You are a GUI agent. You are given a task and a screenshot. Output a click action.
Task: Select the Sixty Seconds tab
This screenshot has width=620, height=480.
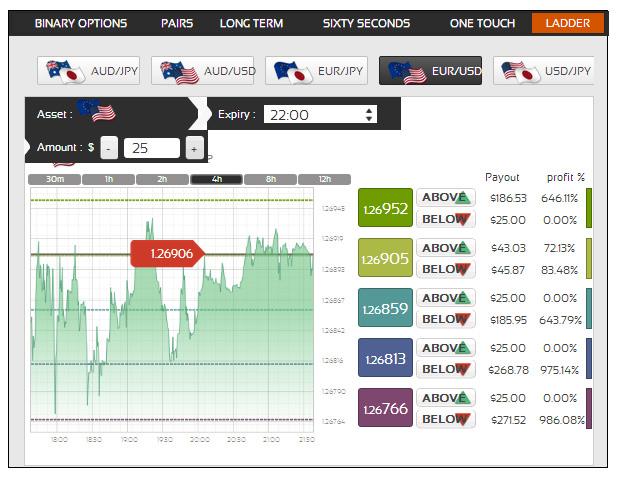[366, 23]
